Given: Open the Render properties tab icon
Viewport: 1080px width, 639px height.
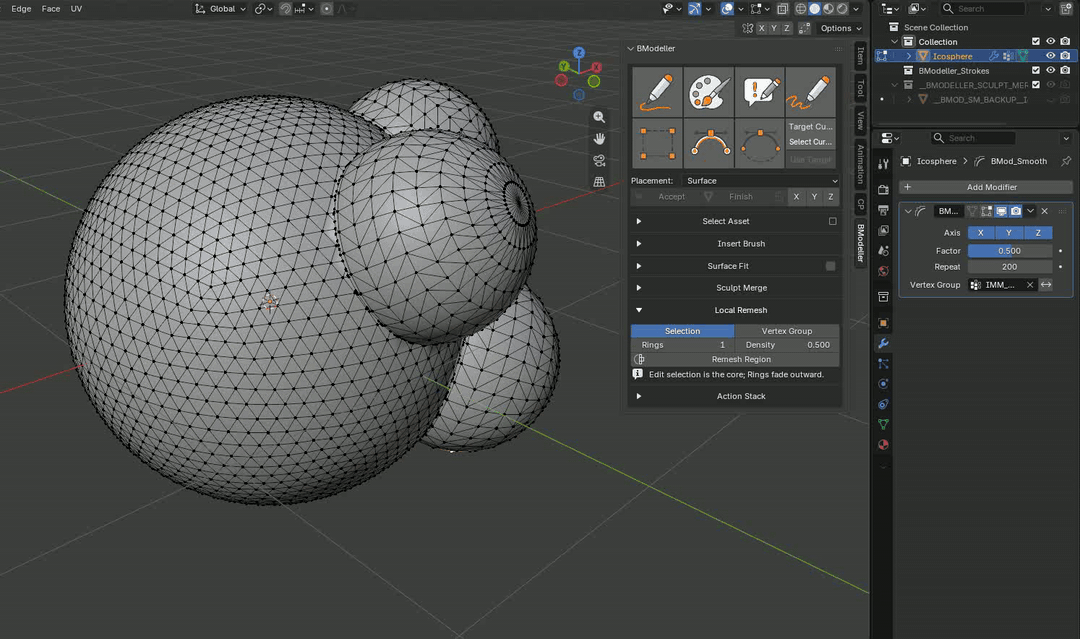Looking at the screenshot, I should [x=883, y=189].
